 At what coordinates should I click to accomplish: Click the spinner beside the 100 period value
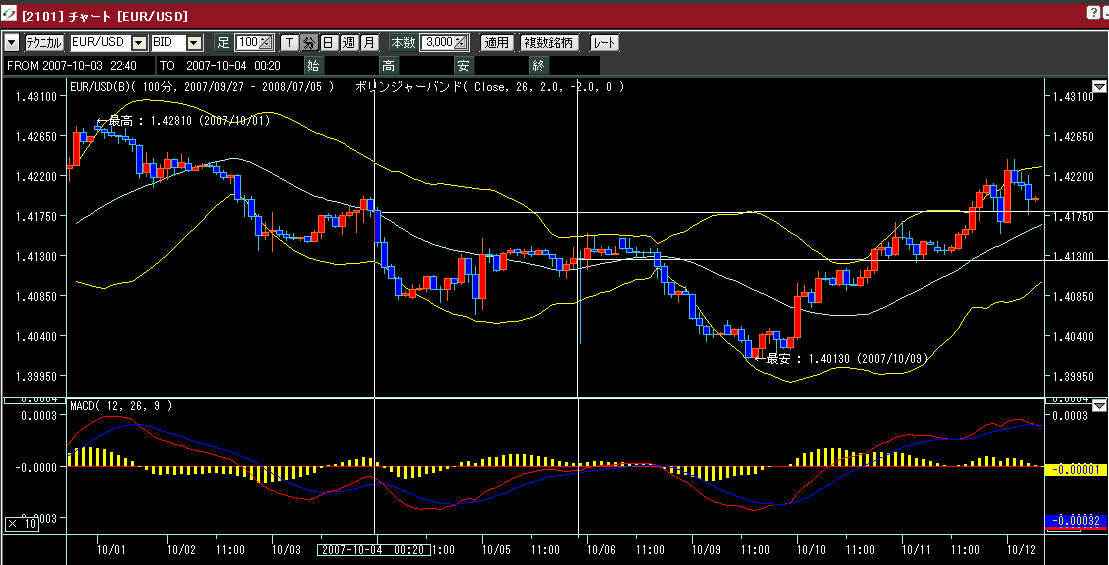pyautogui.click(x=266, y=43)
